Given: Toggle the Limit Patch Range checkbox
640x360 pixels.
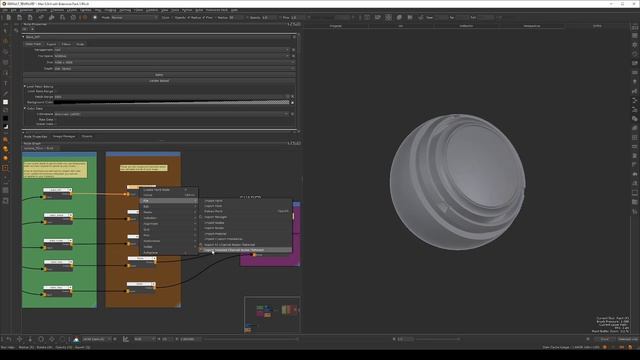Looking at the screenshot, I should pyautogui.click(x=56, y=91).
